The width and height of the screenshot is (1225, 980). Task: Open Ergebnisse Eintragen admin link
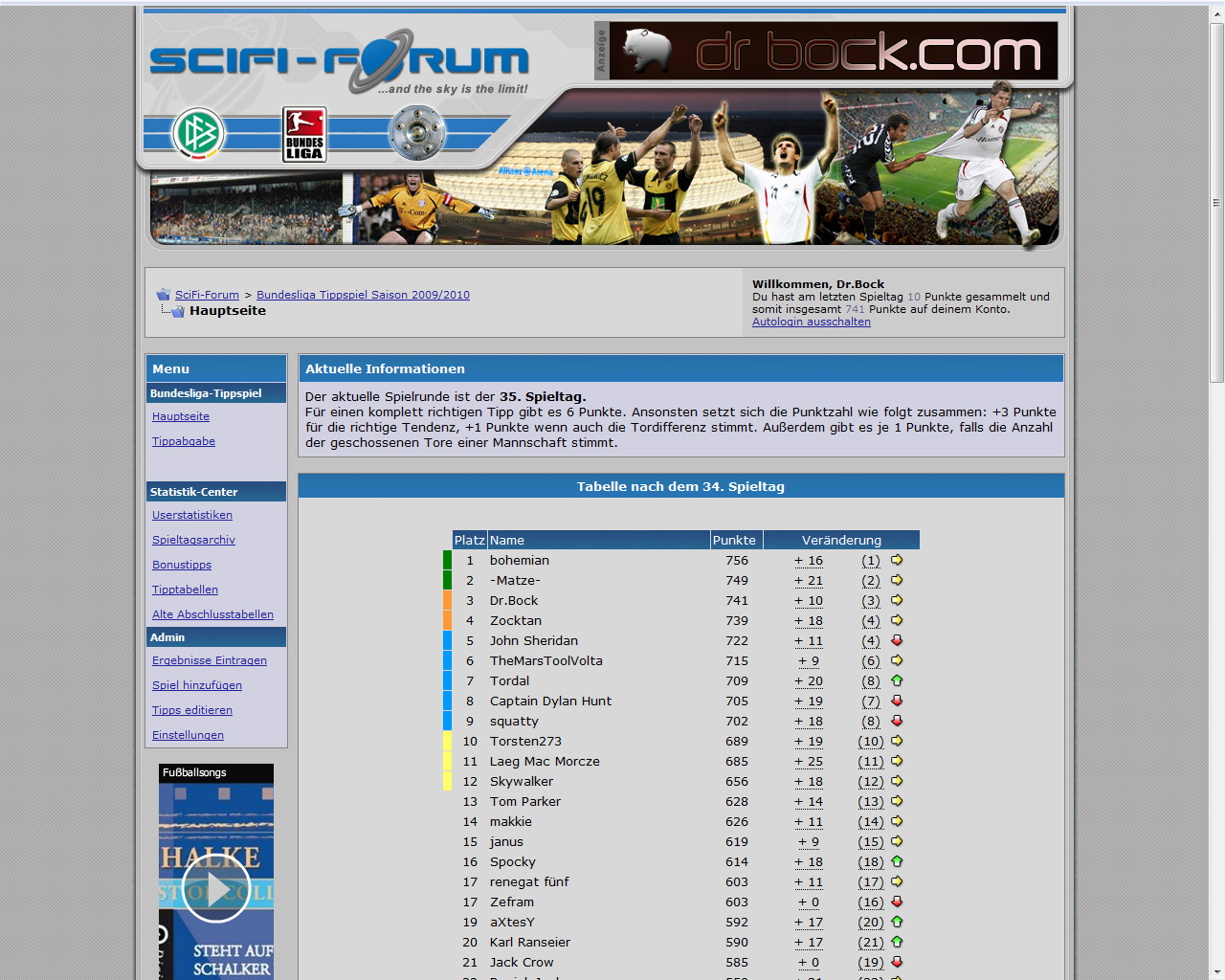(210, 660)
